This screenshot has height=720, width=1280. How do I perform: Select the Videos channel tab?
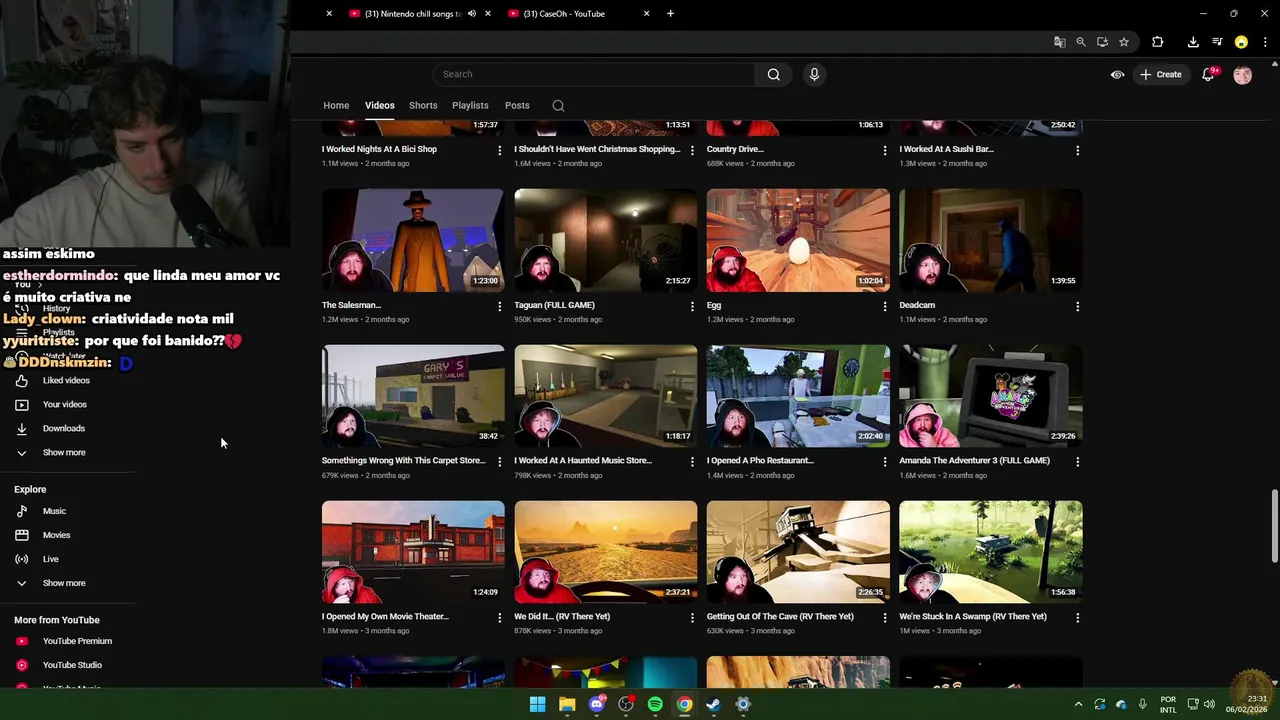(x=379, y=106)
